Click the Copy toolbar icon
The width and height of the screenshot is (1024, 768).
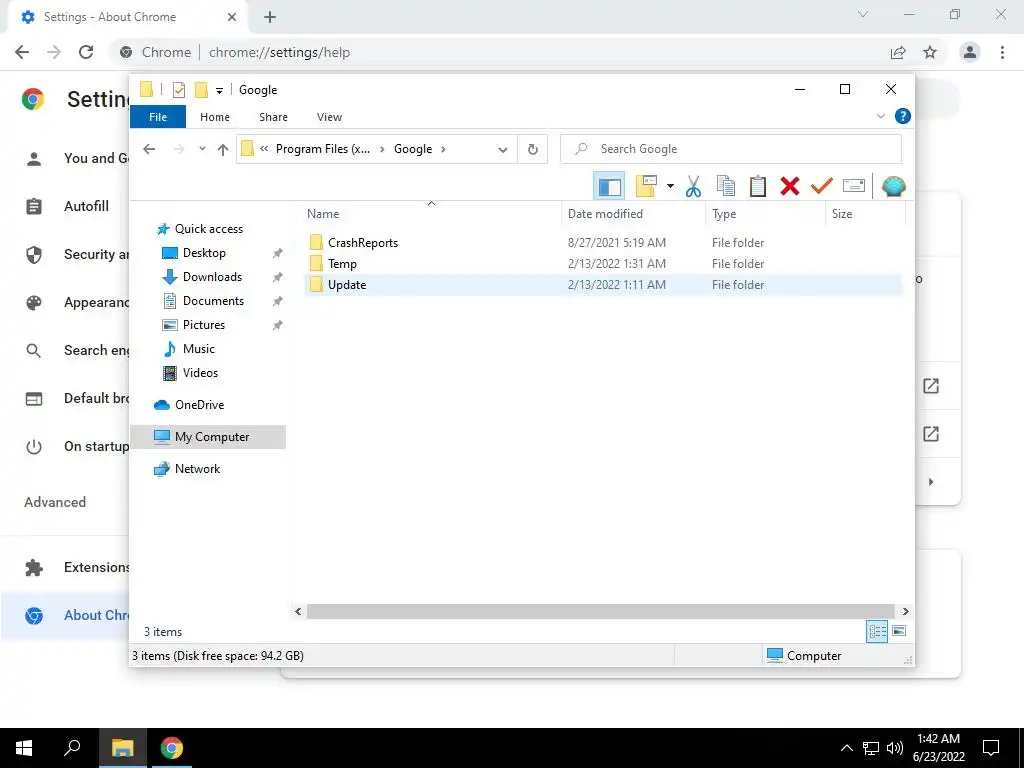(726, 187)
